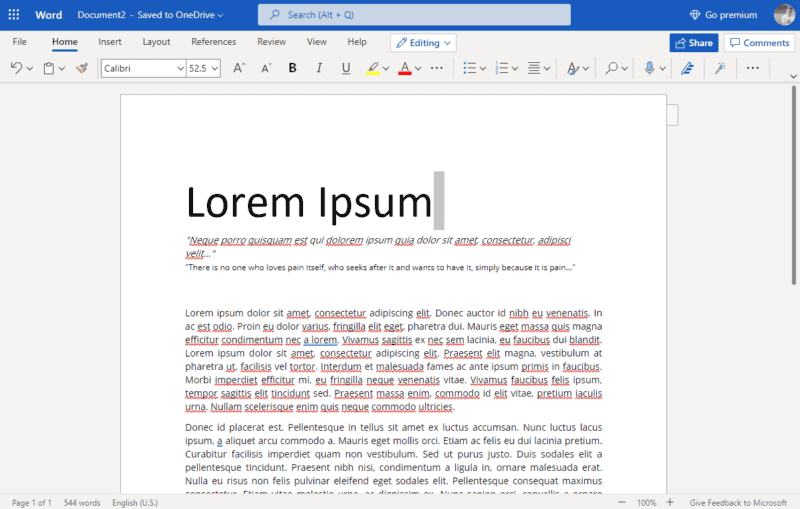The height and width of the screenshot is (509, 800).
Task: Click in the Search box
Action: click(414, 15)
